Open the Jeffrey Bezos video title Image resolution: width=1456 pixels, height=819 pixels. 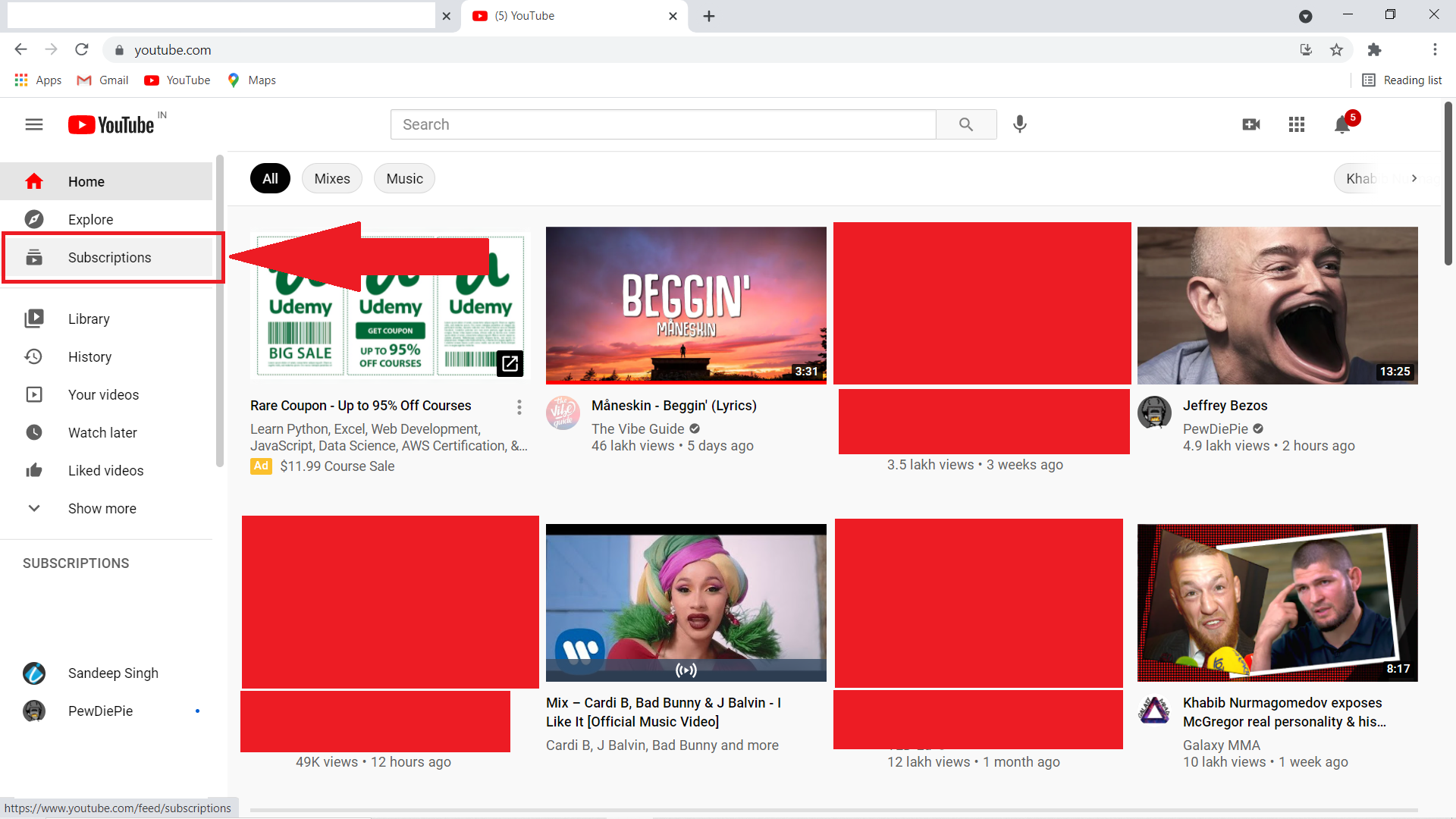[1225, 406]
